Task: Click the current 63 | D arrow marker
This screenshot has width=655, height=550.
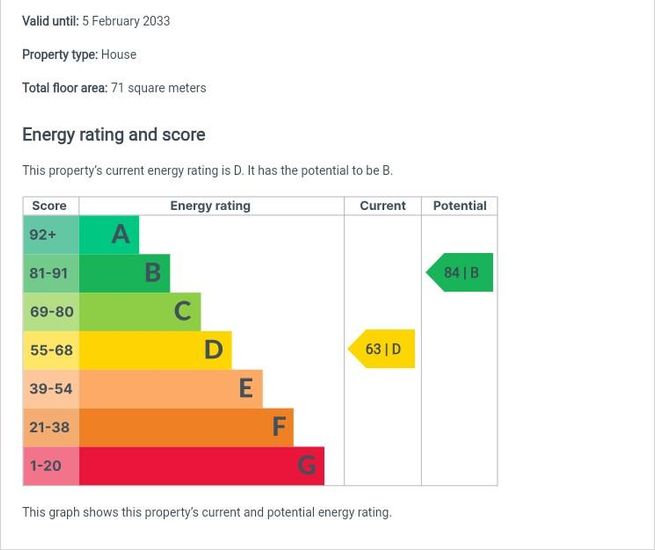Action: [382, 350]
